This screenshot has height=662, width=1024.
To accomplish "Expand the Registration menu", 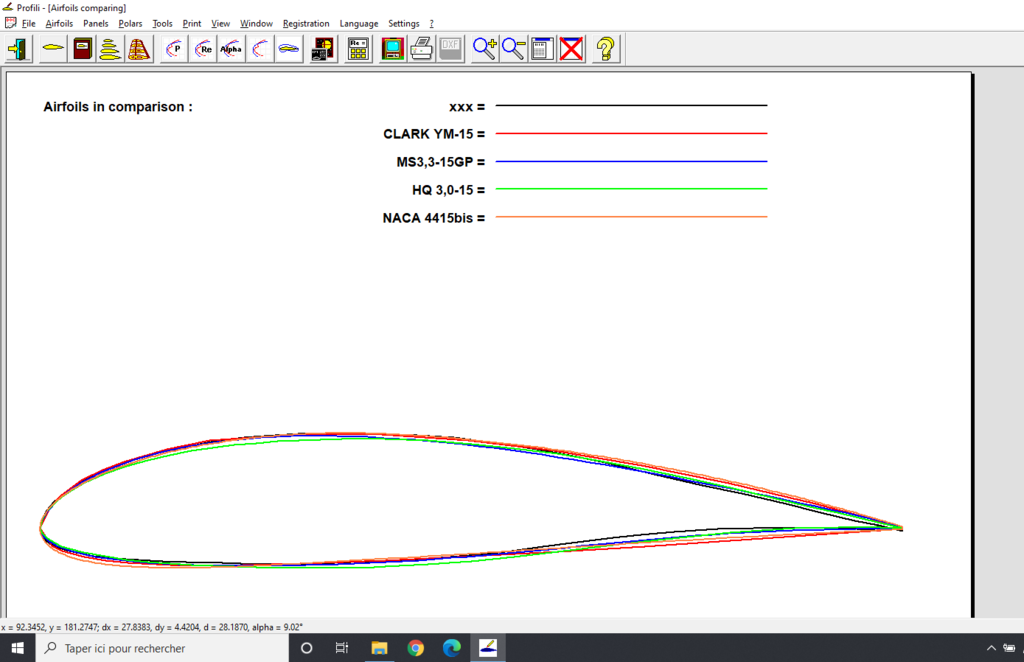I will pos(305,23).
